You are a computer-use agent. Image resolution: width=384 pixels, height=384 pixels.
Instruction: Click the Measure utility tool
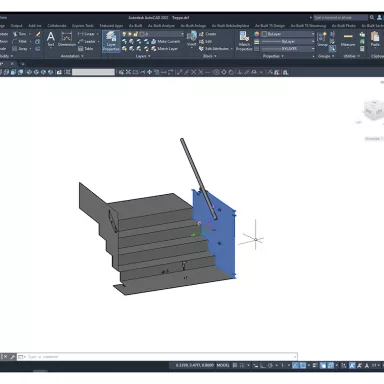348,39
